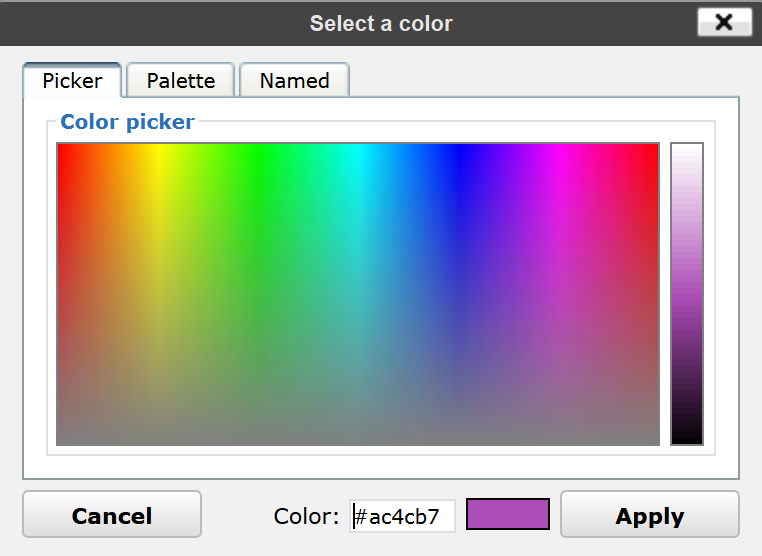The height and width of the screenshot is (556, 762).
Task: Choose red at top-left corner of color field
Action: click(x=60, y=147)
